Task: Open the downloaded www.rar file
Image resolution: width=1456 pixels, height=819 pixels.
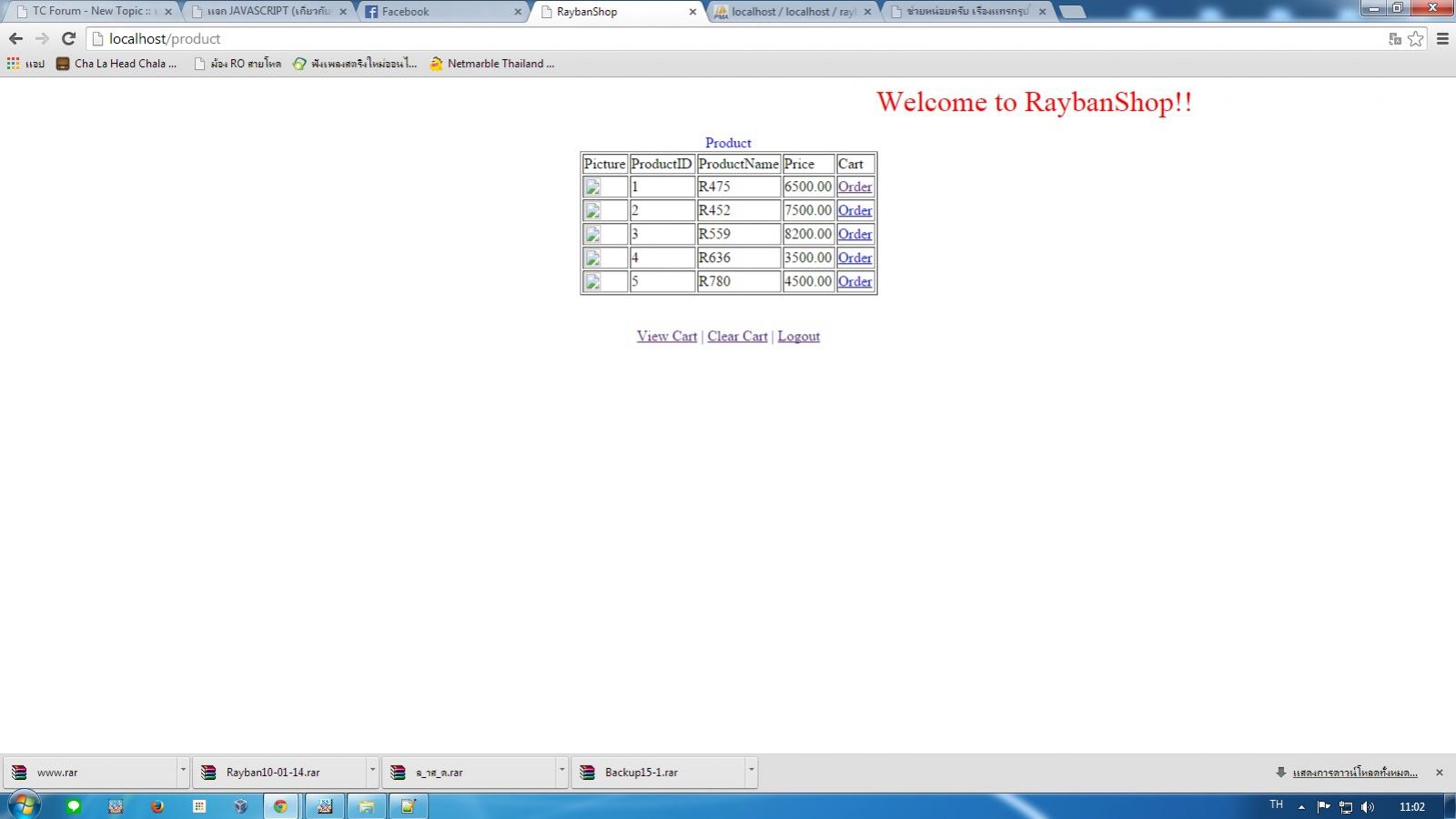Action: coord(91,772)
